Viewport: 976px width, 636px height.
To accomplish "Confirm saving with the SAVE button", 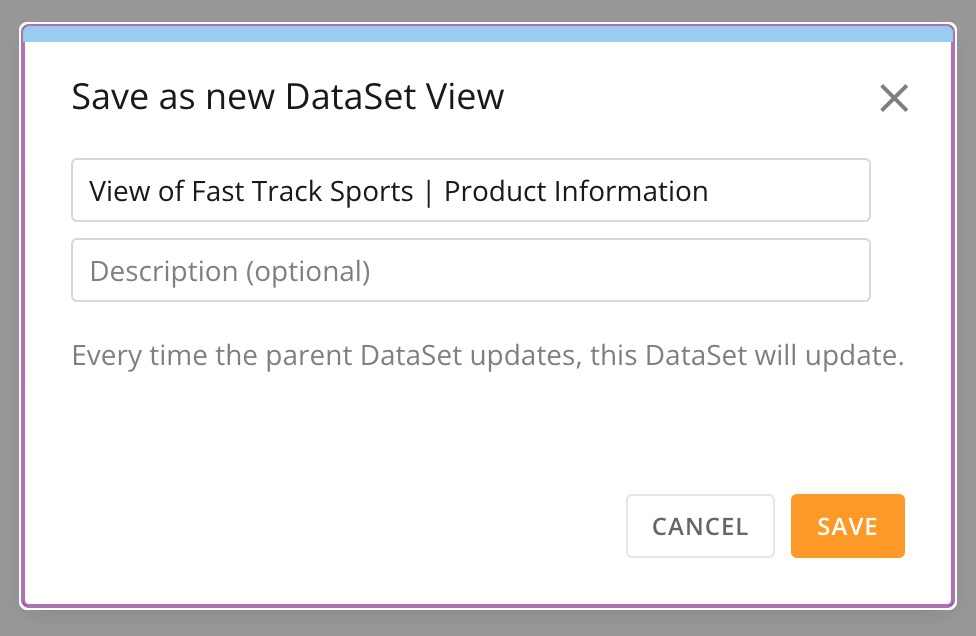I will pyautogui.click(x=847, y=526).
